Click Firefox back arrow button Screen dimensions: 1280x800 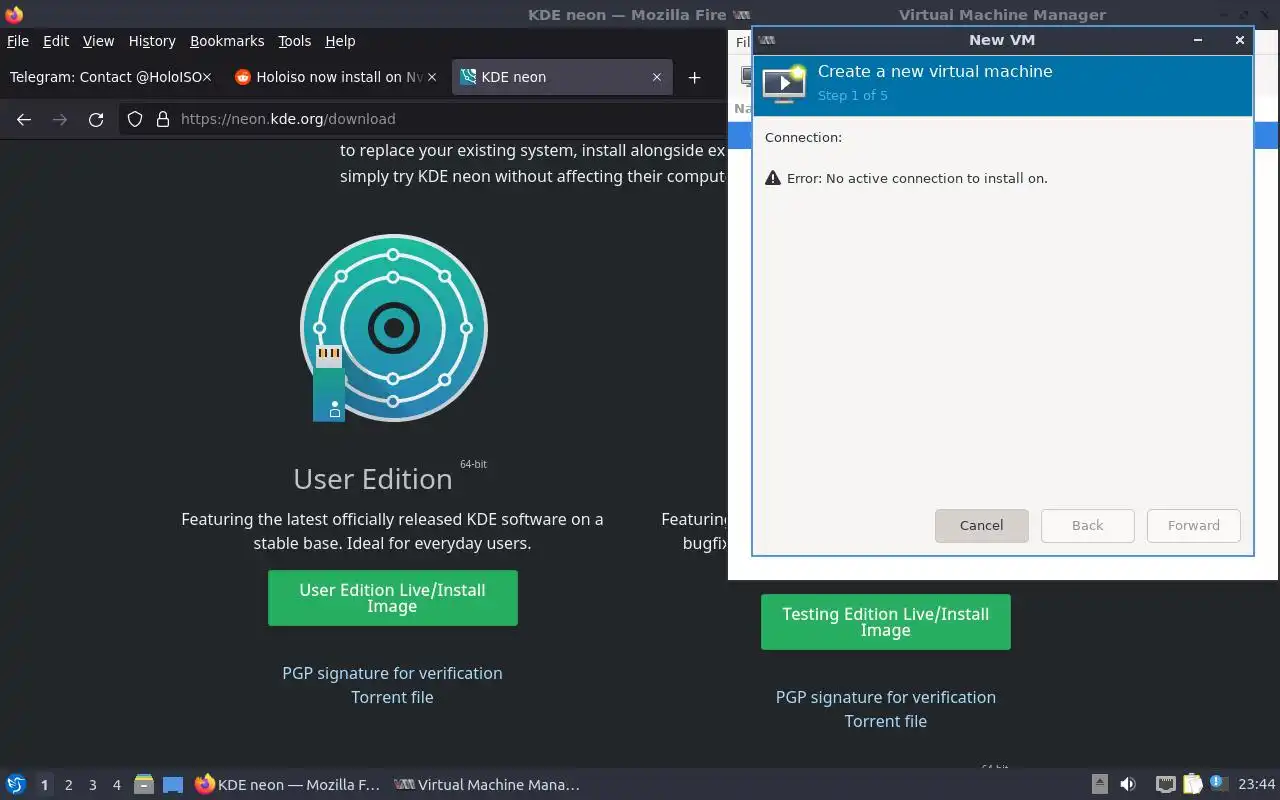coord(24,119)
